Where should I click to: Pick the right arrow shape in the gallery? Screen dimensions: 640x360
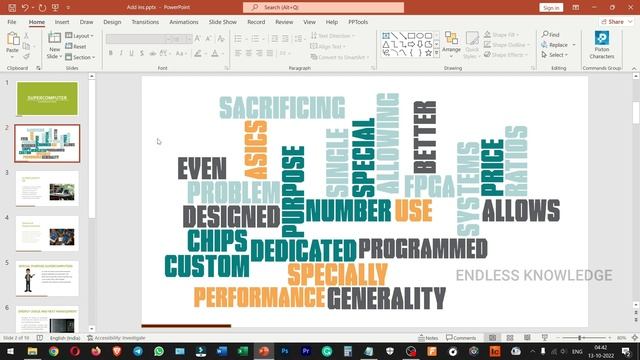411,44
